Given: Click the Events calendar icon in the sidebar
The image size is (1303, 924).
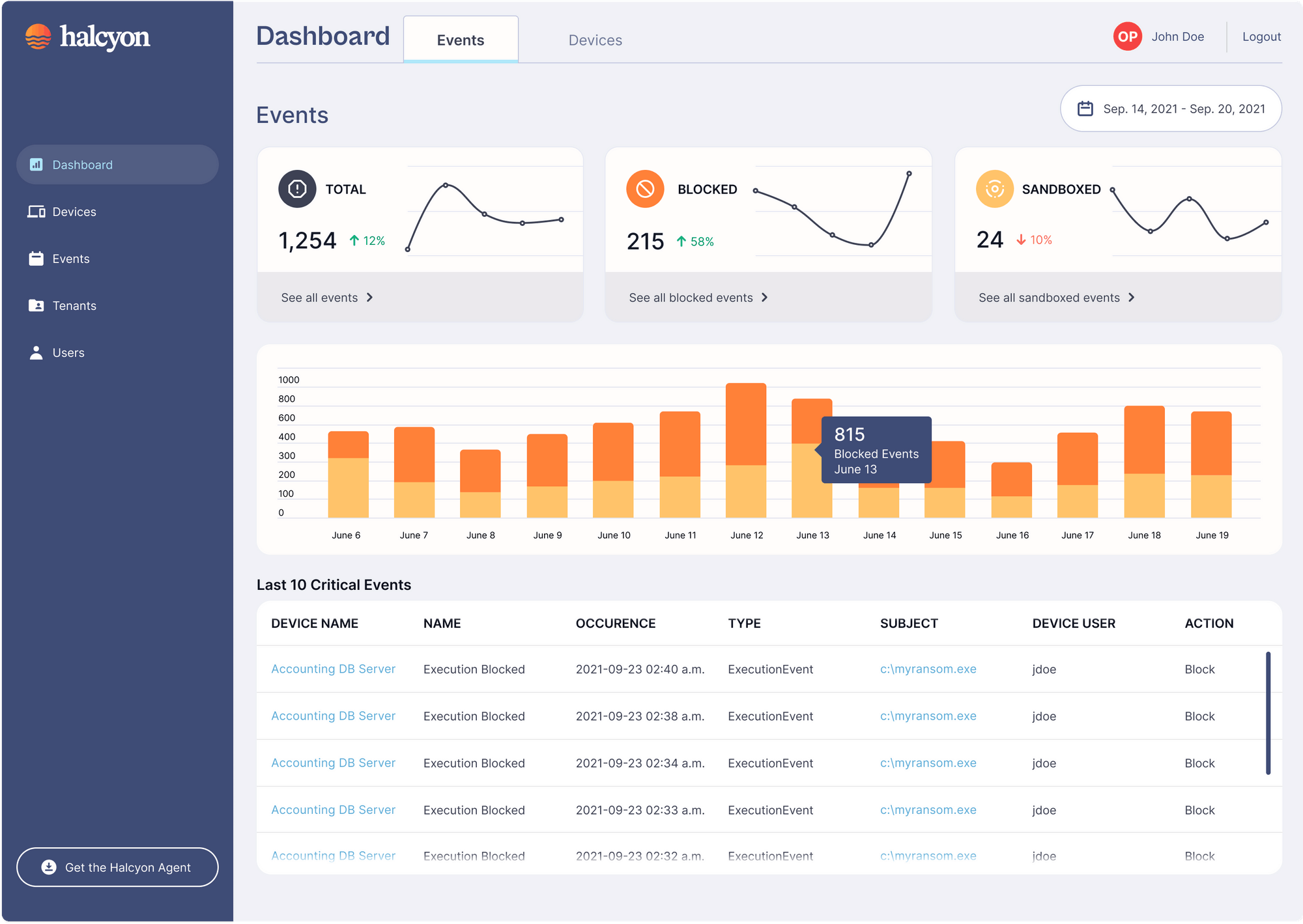Looking at the screenshot, I should pos(36,259).
